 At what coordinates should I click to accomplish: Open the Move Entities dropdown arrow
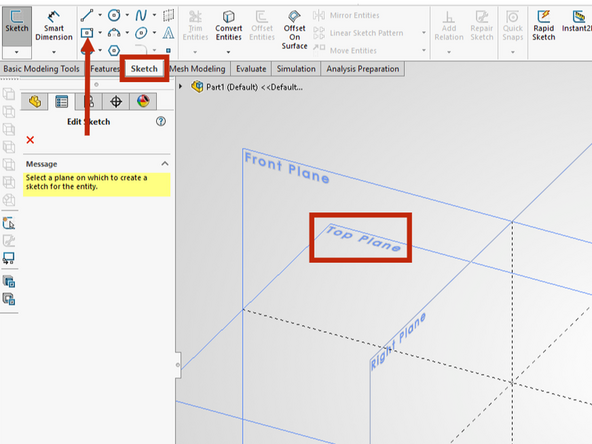pos(424,50)
